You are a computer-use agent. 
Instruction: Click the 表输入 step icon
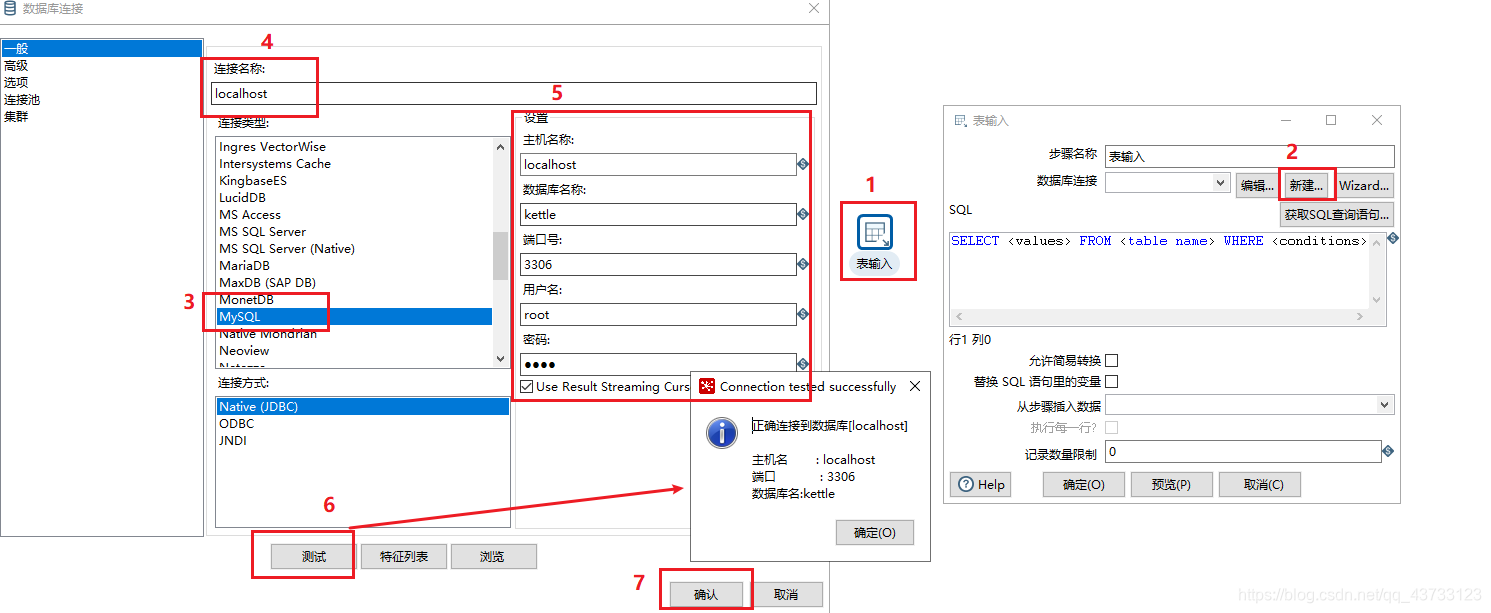coord(875,233)
